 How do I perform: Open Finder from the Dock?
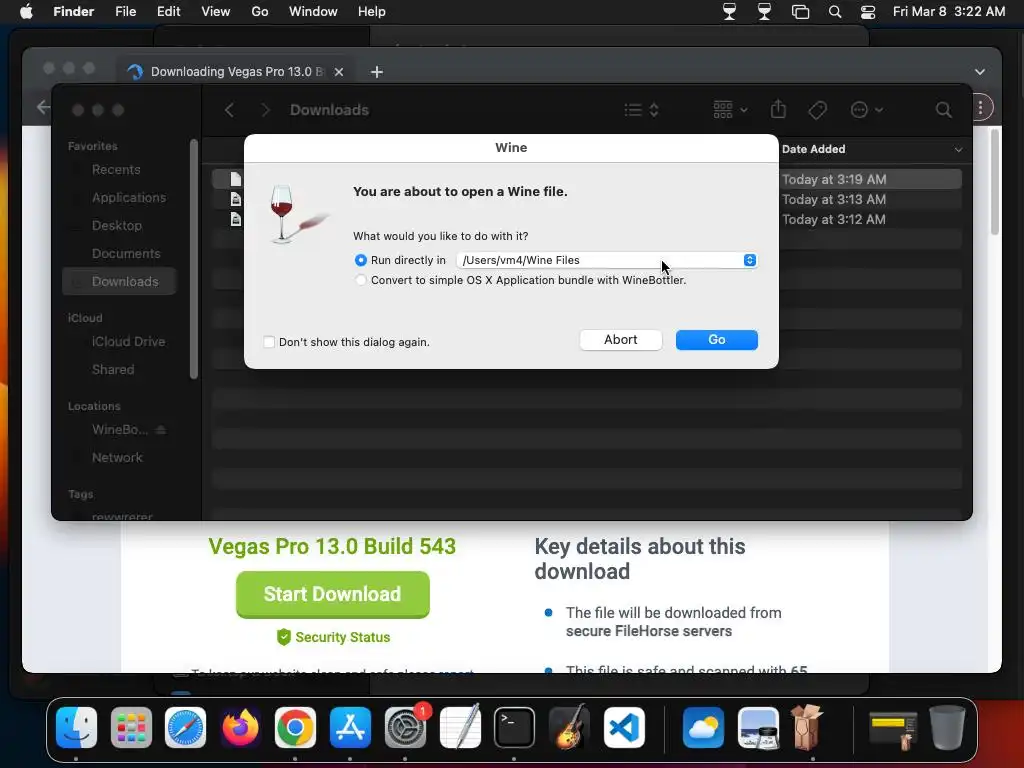tap(76, 728)
